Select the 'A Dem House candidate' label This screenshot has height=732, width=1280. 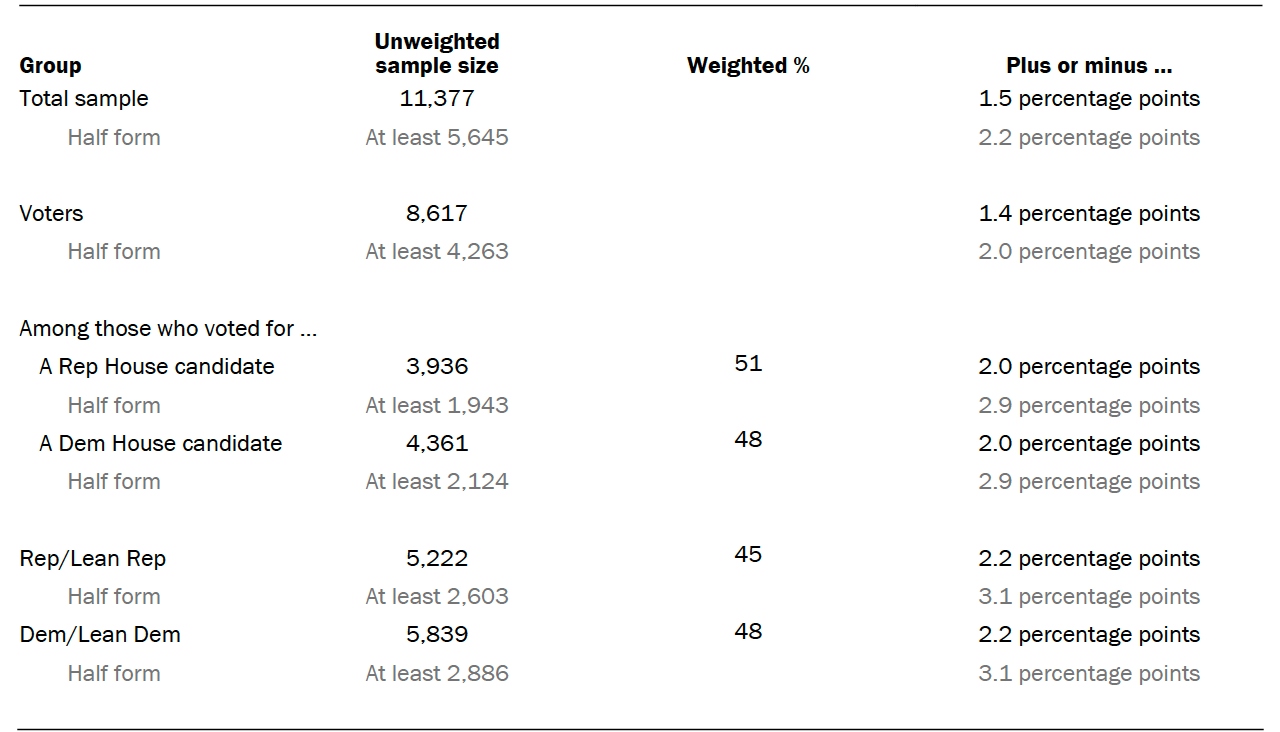(x=160, y=444)
